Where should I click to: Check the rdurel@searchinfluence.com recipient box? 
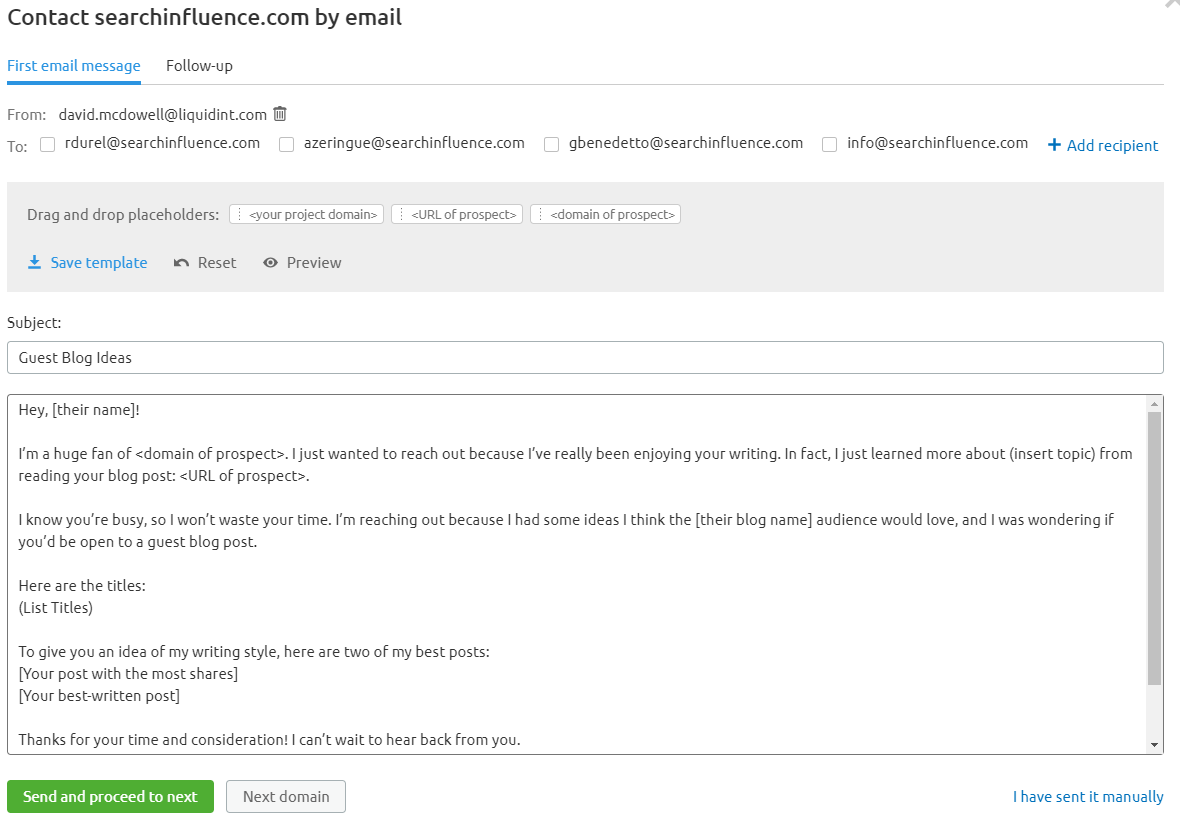tap(47, 144)
